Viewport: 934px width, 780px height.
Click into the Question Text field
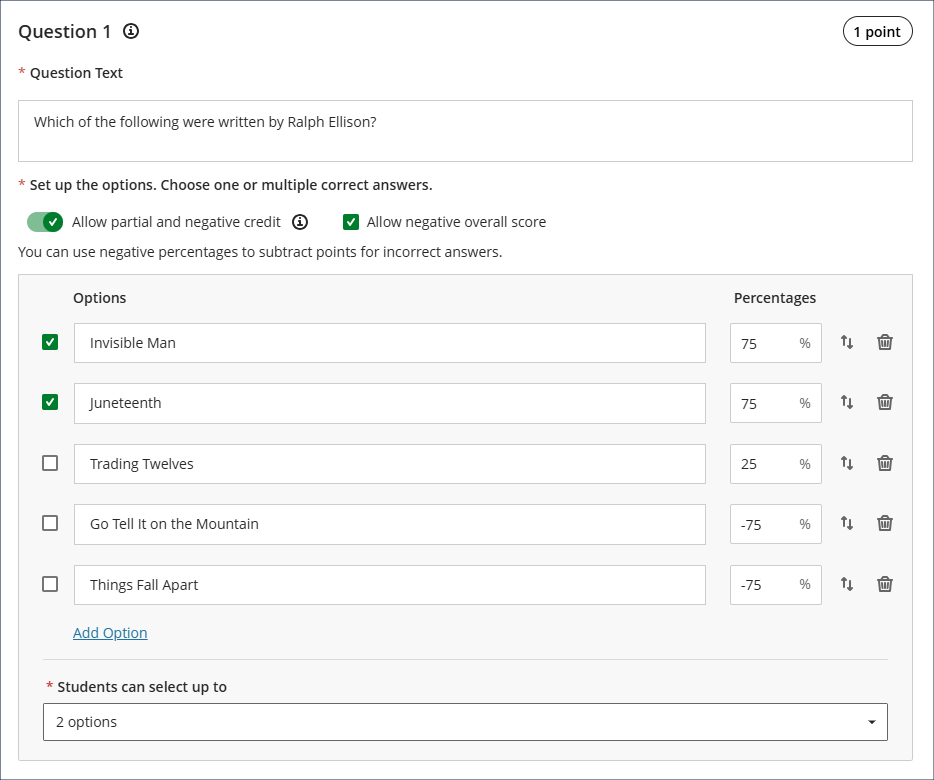465,131
